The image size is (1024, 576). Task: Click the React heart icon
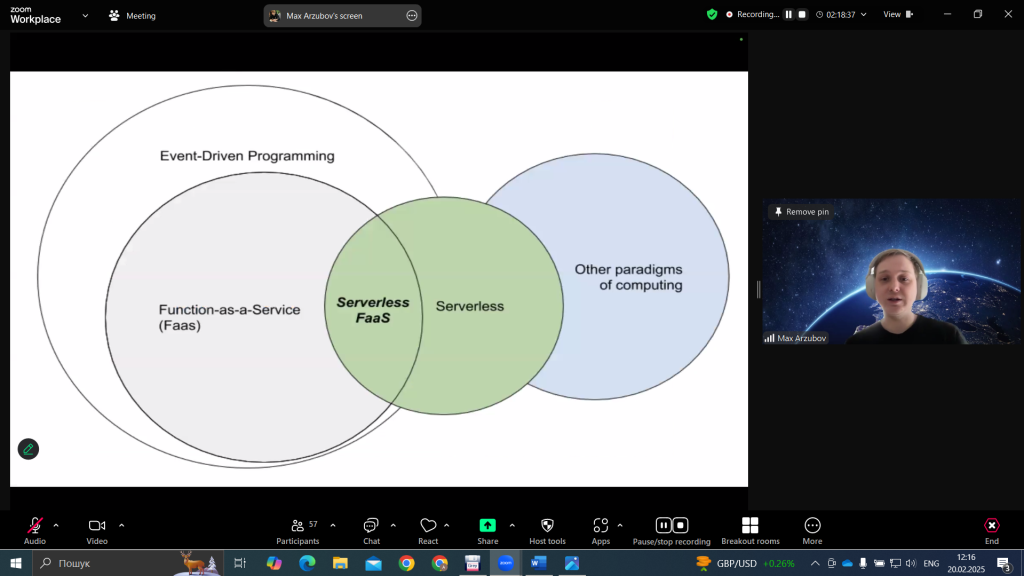click(x=428, y=526)
